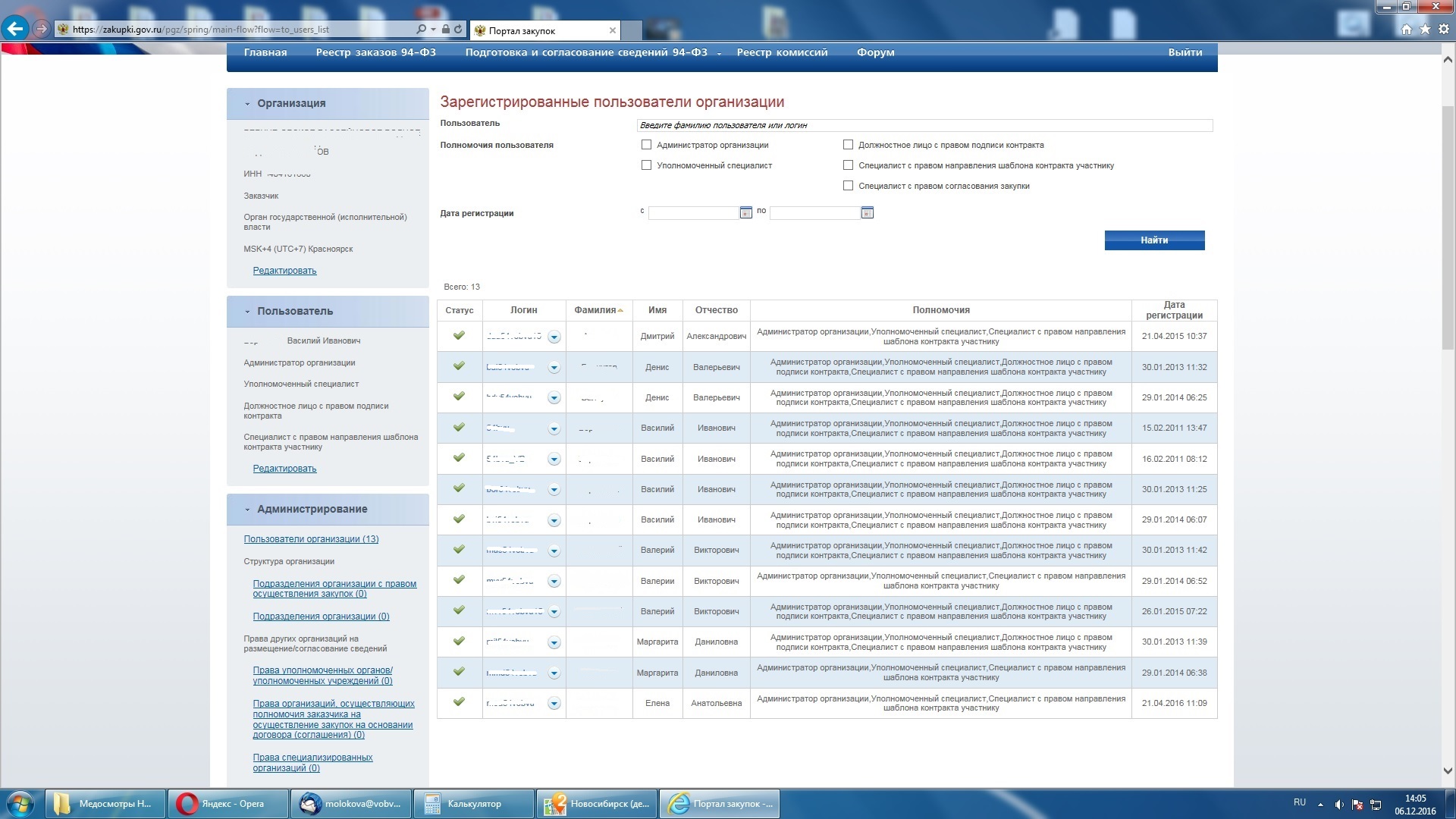The width and height of the screenshot is (1456, 819).
Task: Click the user name or login search field
Action: point(924,126)
